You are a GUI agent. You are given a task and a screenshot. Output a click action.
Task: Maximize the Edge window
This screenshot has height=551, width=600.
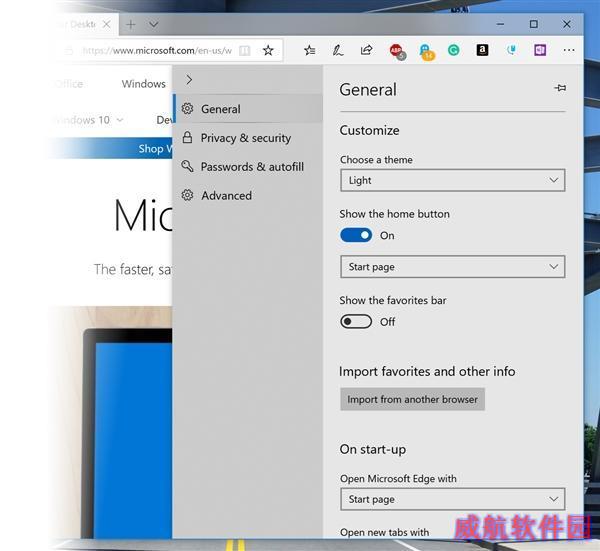[x=533, y=24]
